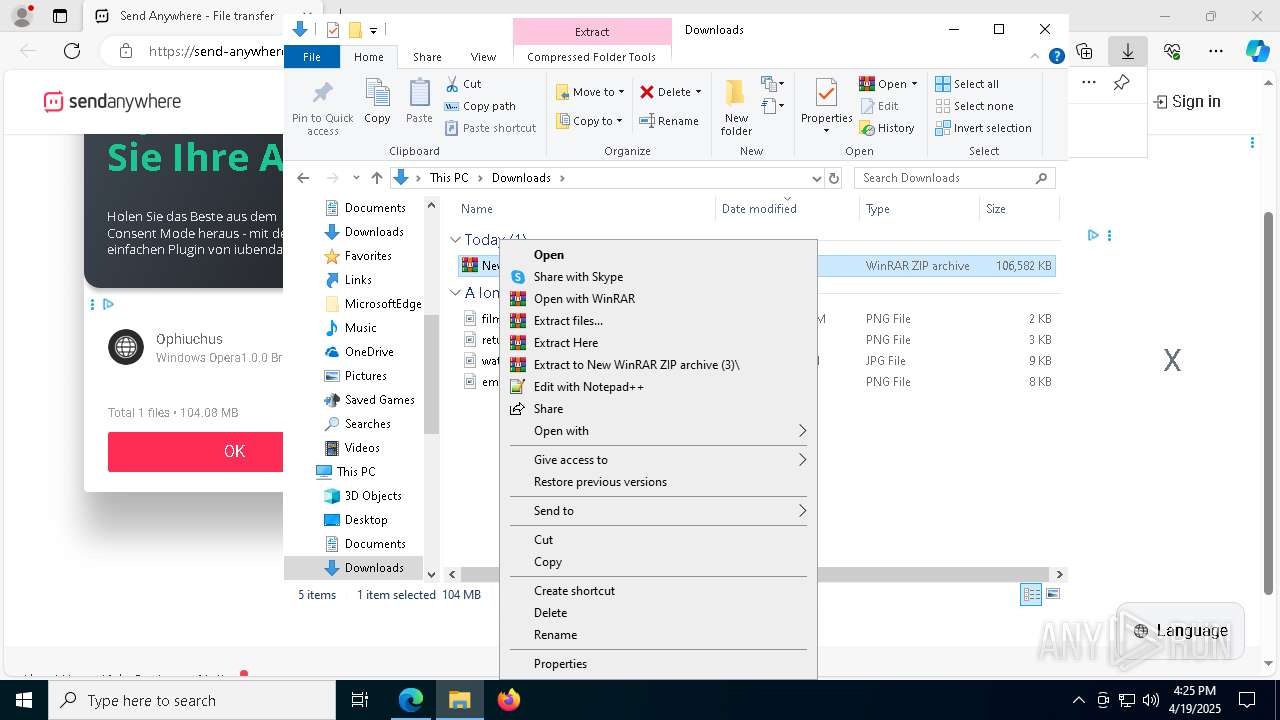Sort by the Size column header
Viewport: 1280px width, 720px height.
point(1017,208)
